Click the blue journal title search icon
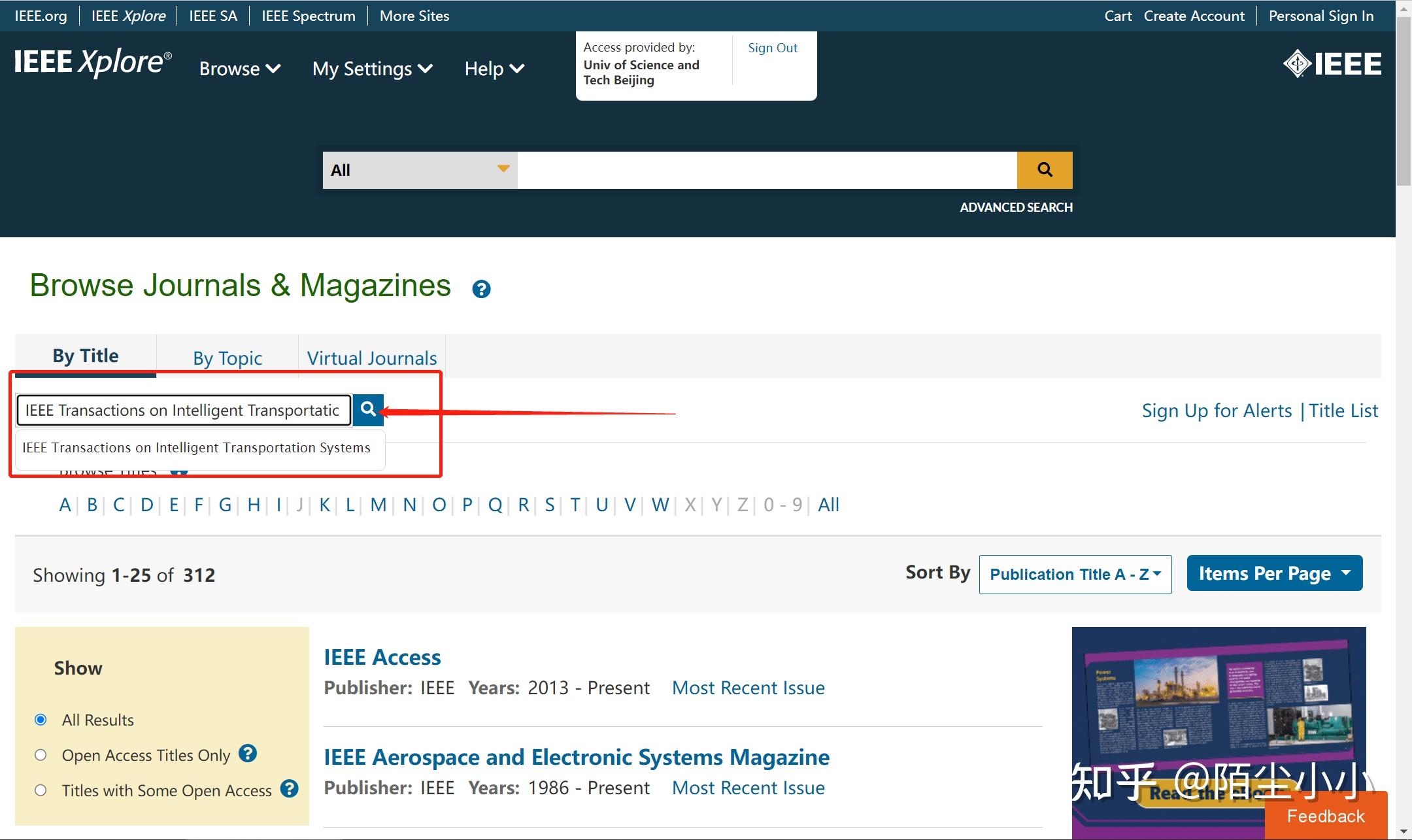 (x=368, y=410)
